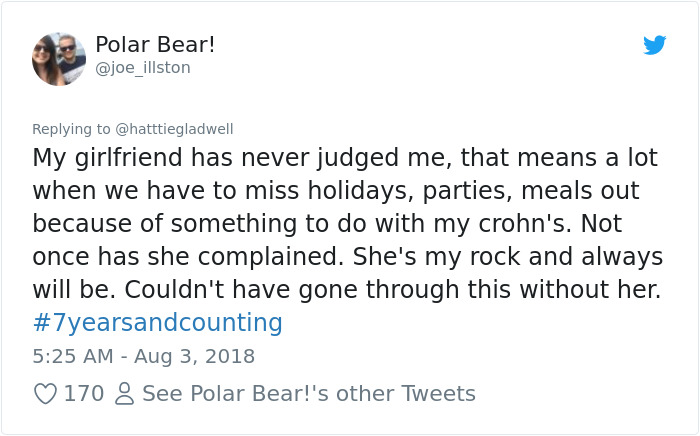Visit the @joe_illston handle link
Viewport: 700px width, 436px height.
point(142,68)
